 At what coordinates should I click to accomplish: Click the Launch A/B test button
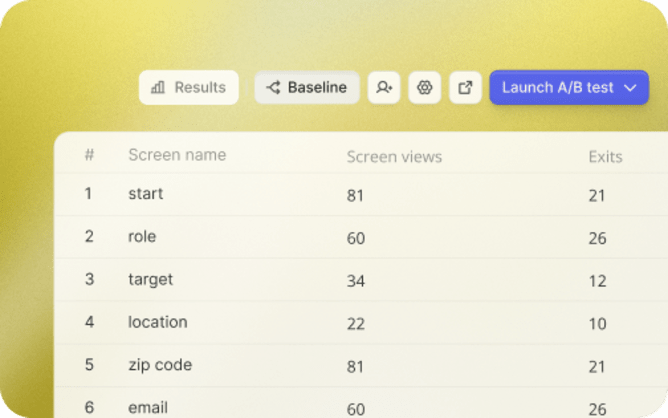pyautogui.click(x=569, y=87)
